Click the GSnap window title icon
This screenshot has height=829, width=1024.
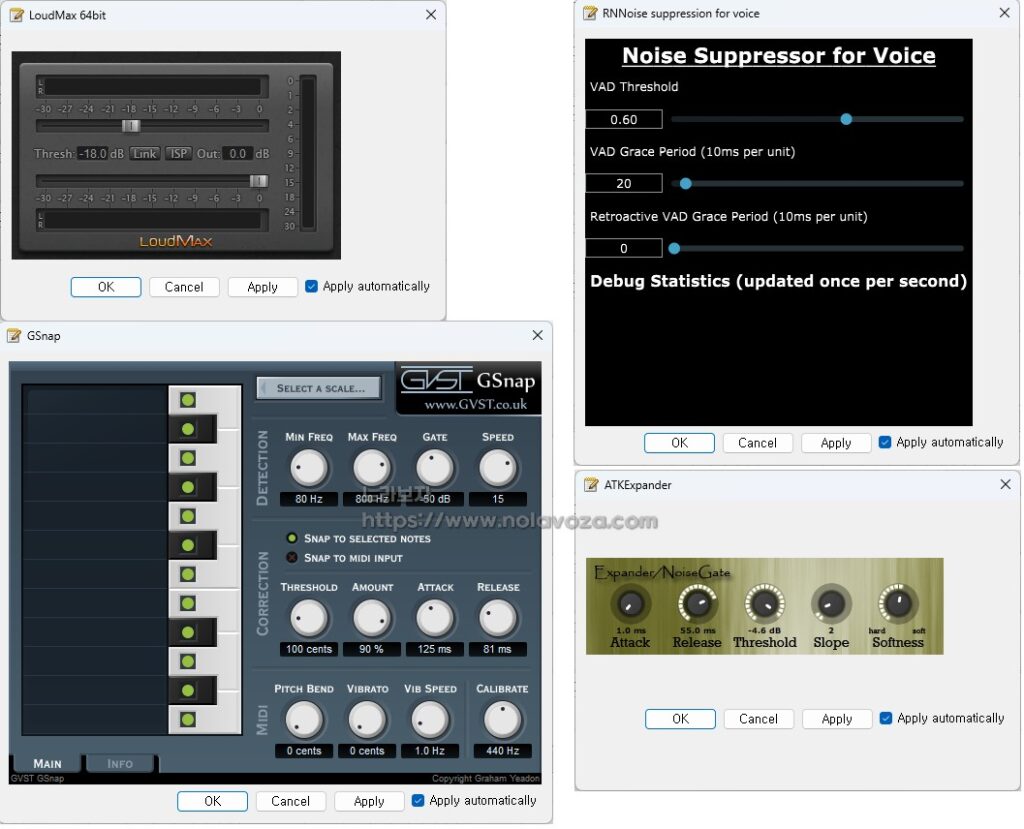(x=14, y=336)
